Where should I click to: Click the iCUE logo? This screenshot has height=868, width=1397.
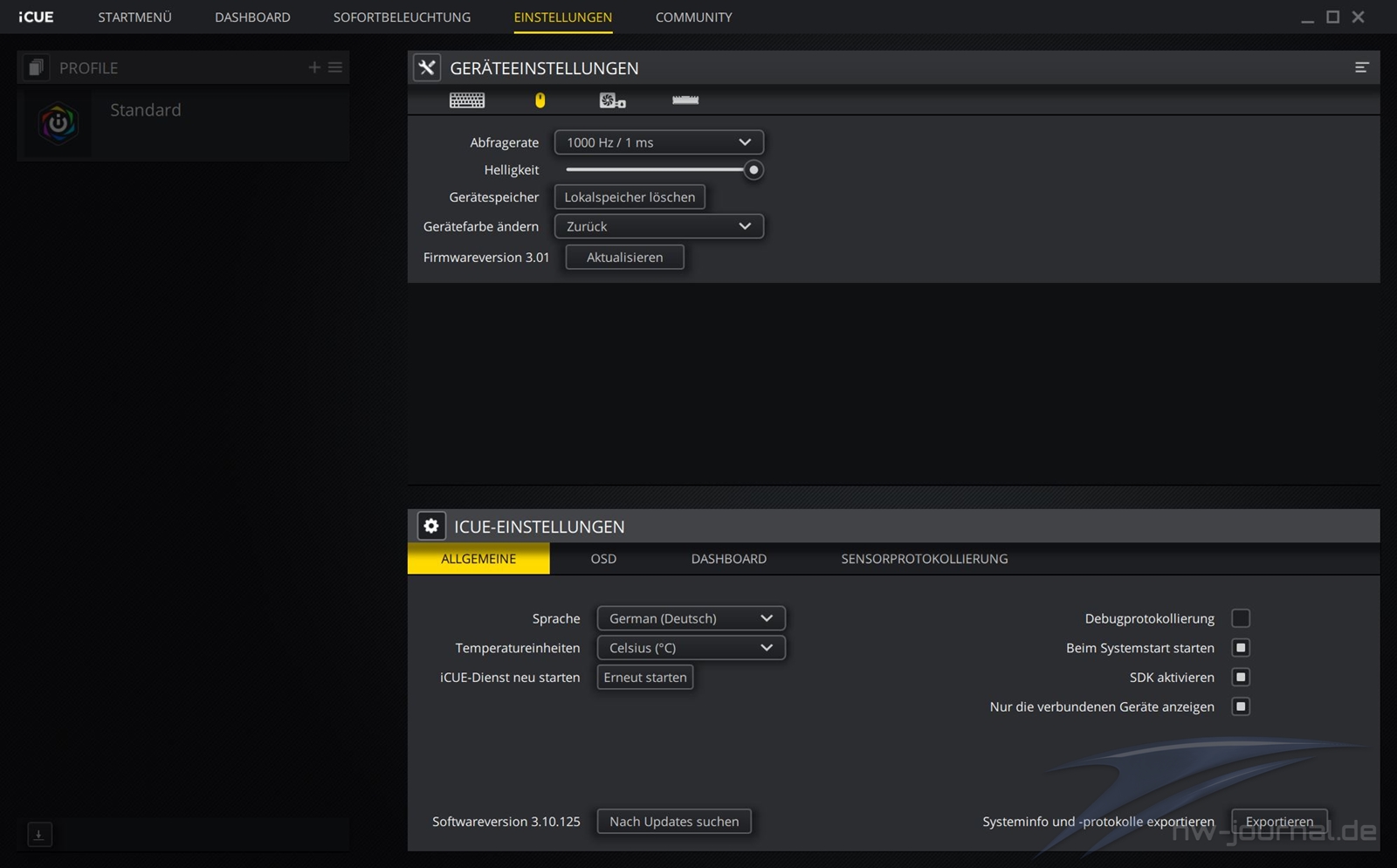[36, 17]
